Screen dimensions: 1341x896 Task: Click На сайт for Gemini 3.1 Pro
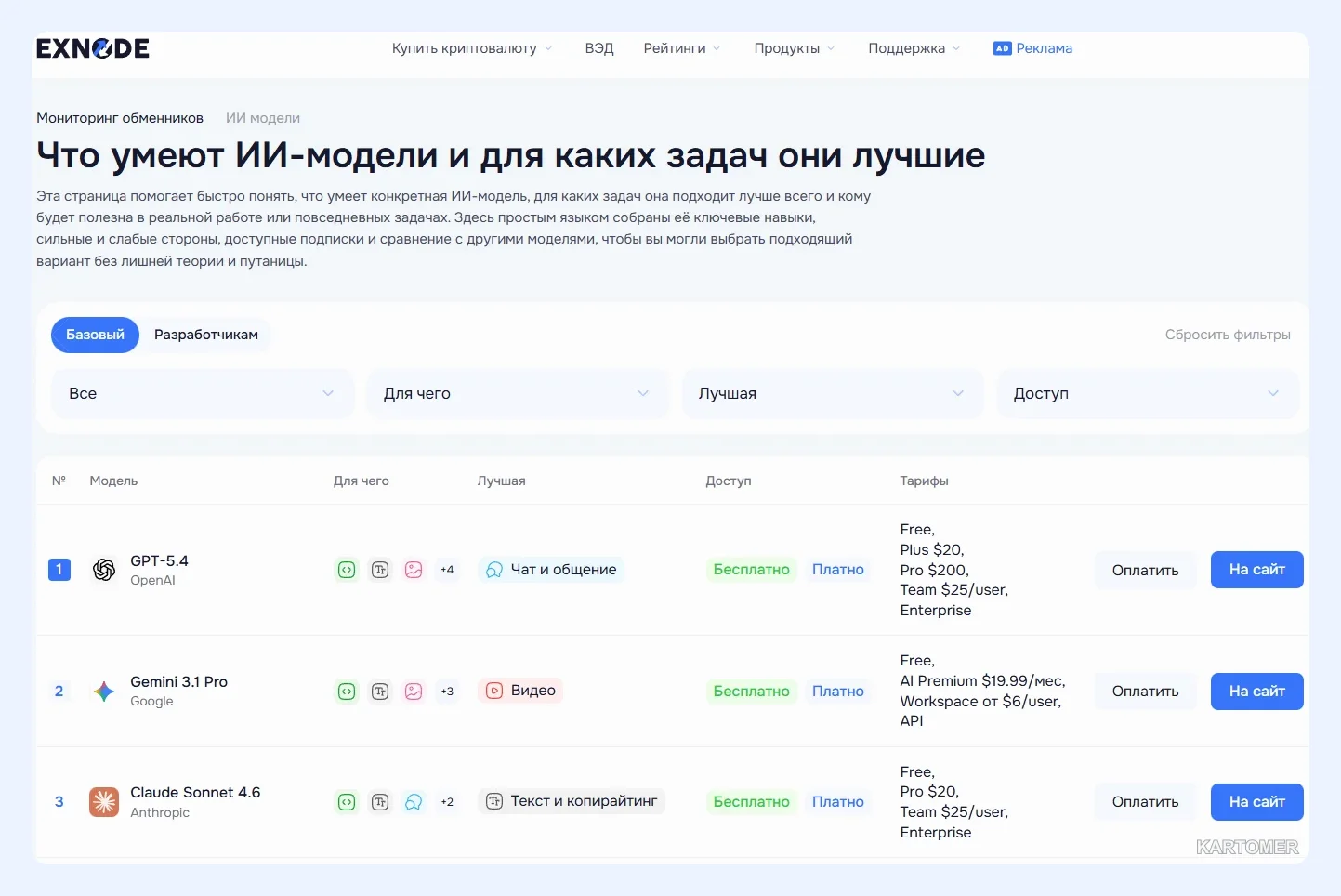[x=1256, y=691]
